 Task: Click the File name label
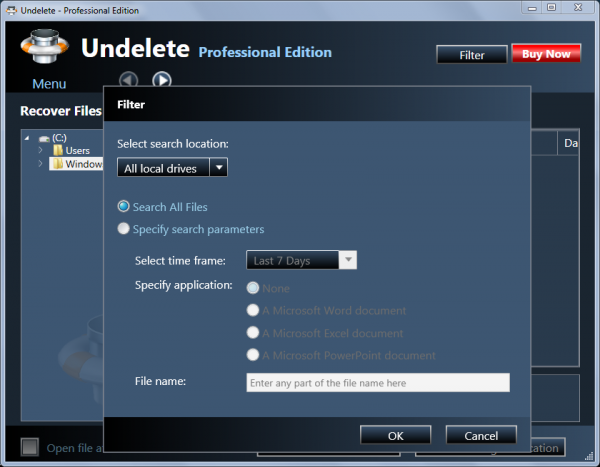click(x=160, y=381)
